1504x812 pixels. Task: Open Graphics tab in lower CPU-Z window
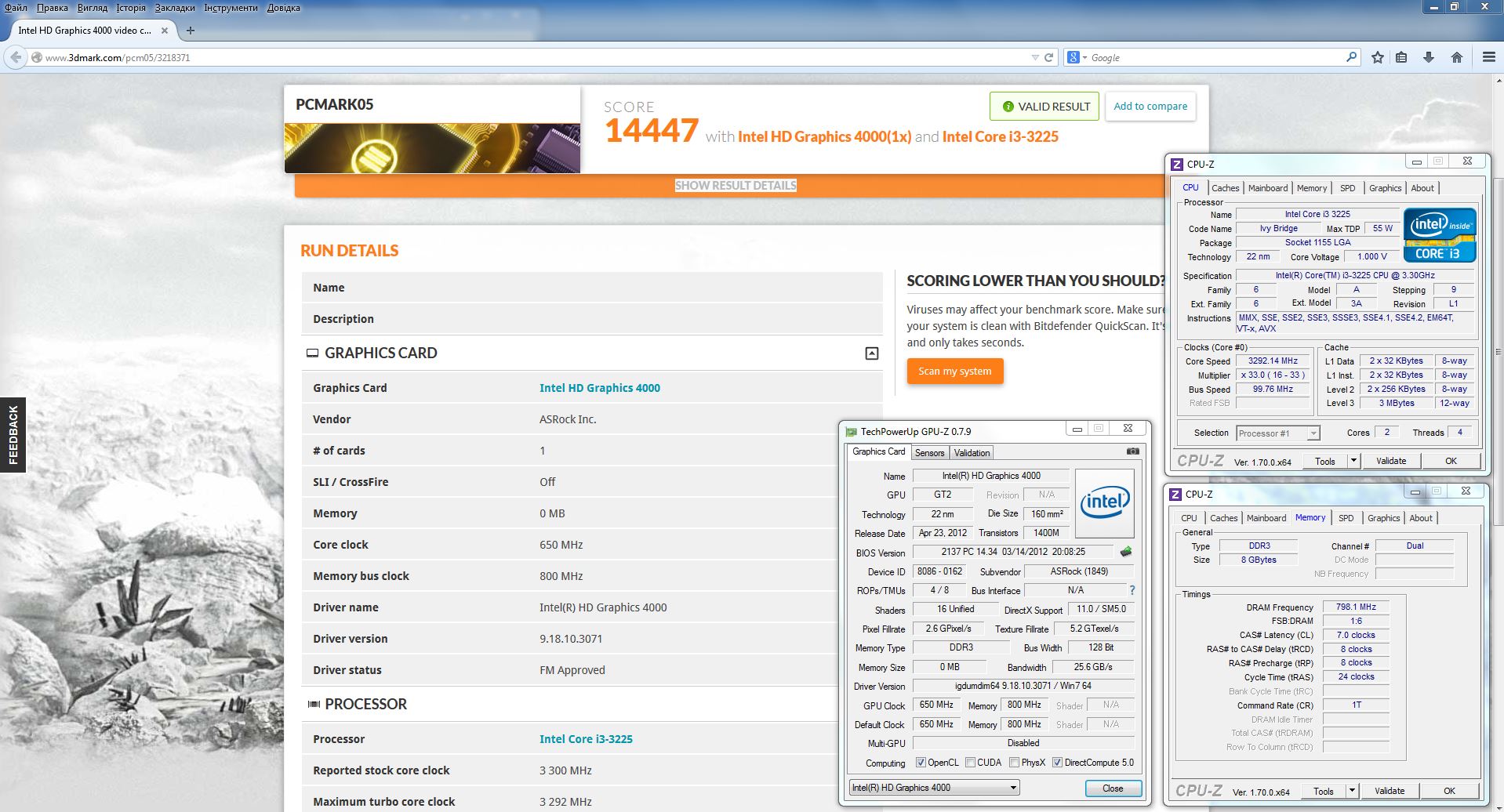(x=1383, y=518)
